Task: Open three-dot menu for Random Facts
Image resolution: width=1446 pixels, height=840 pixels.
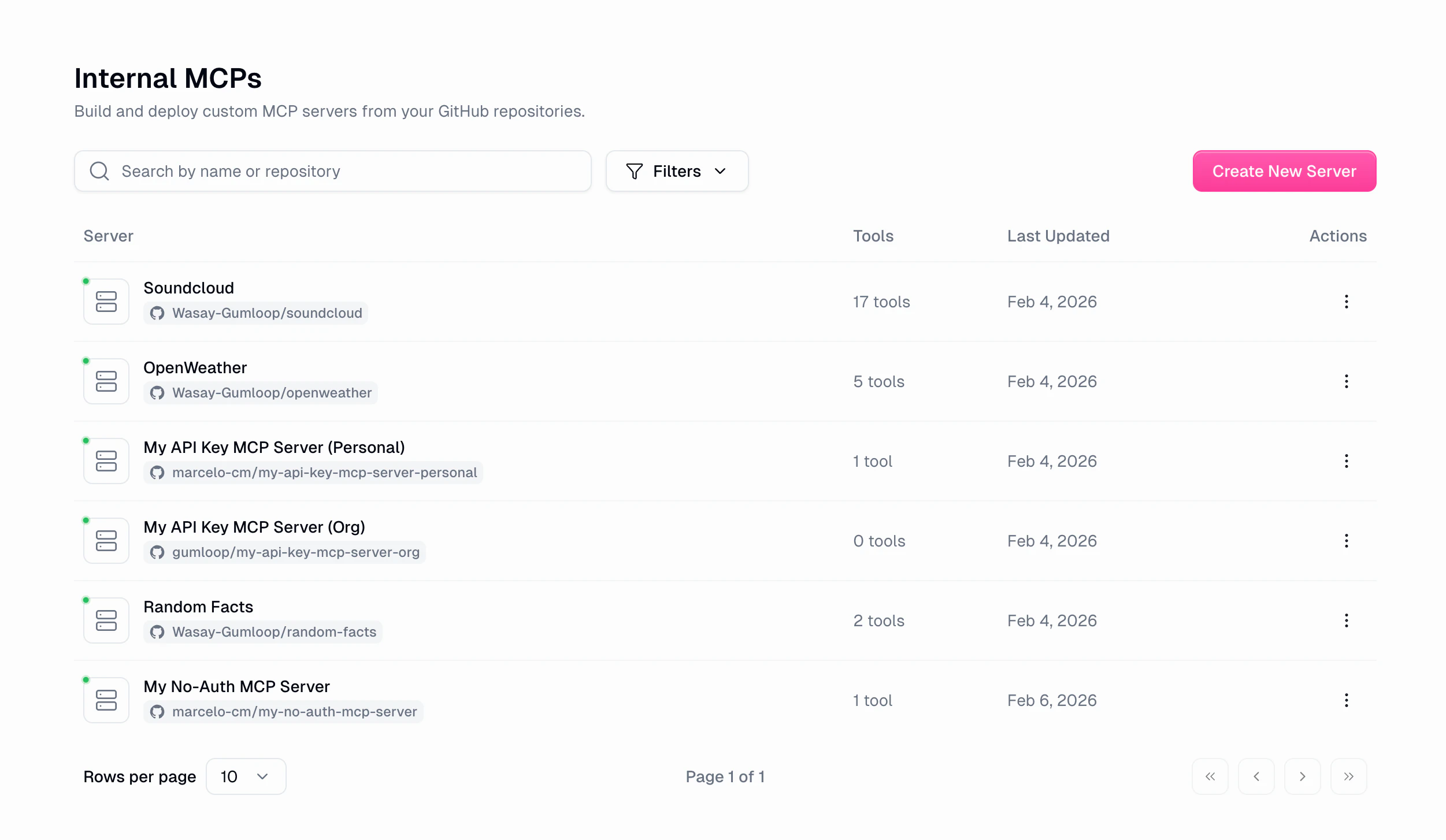Action: click(1346, 620)
